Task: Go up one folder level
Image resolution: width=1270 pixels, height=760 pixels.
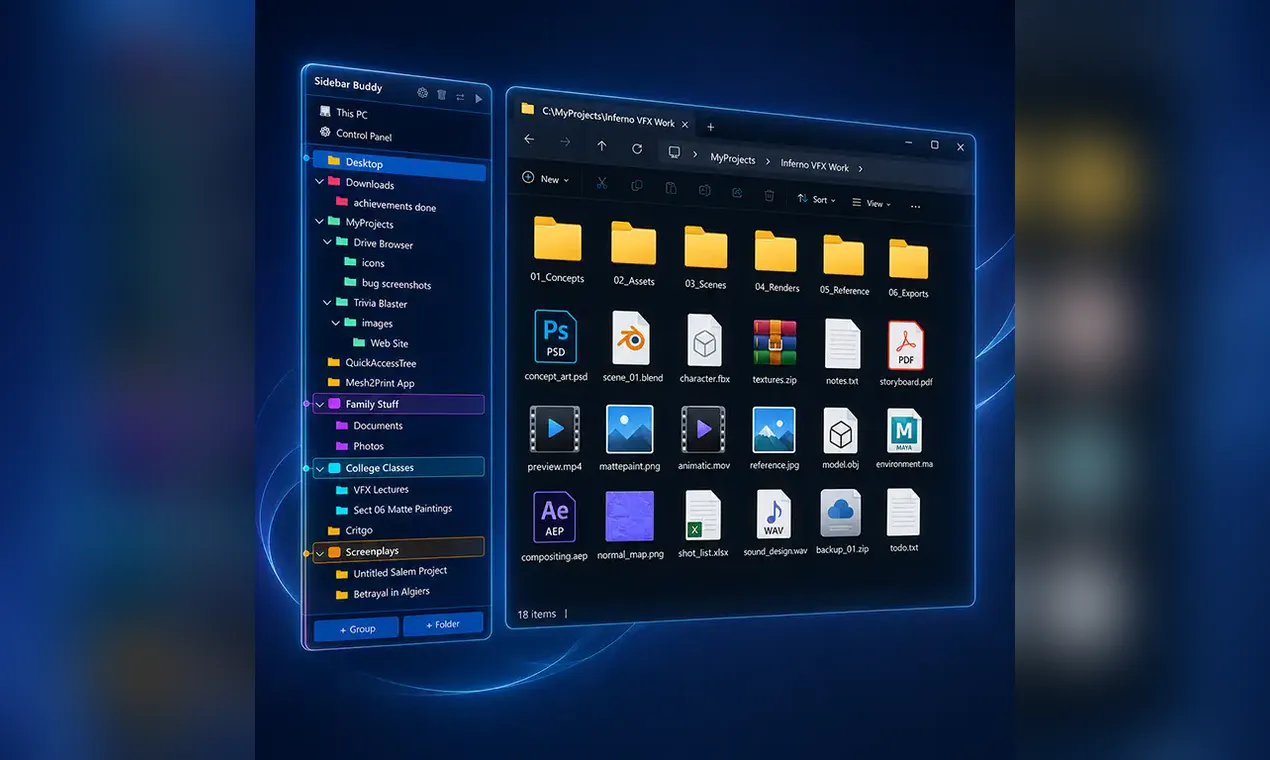Action: tap(601, 146)
